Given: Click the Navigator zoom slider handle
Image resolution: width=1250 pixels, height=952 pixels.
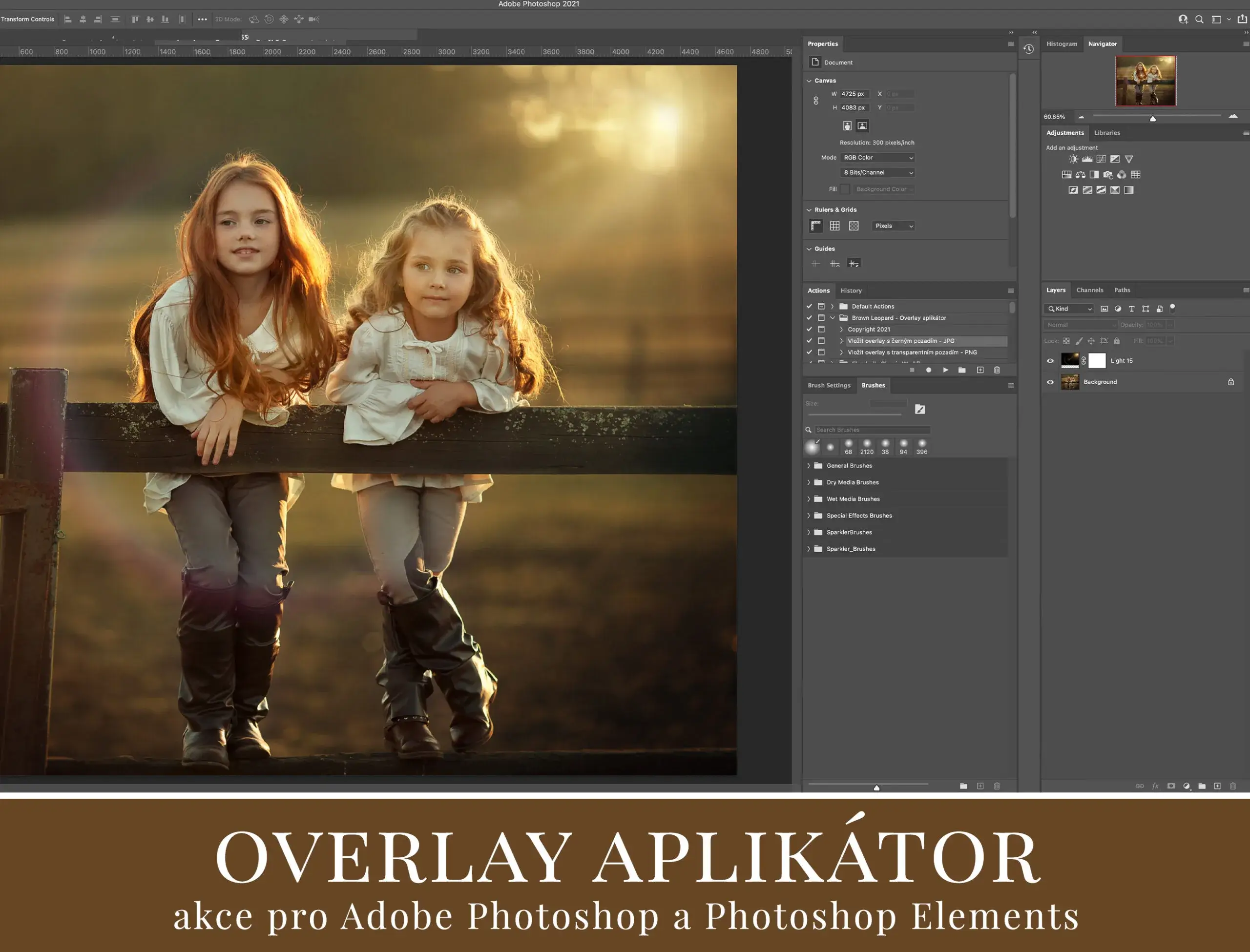Looking at the screenshot, I should coord(1152,119).
